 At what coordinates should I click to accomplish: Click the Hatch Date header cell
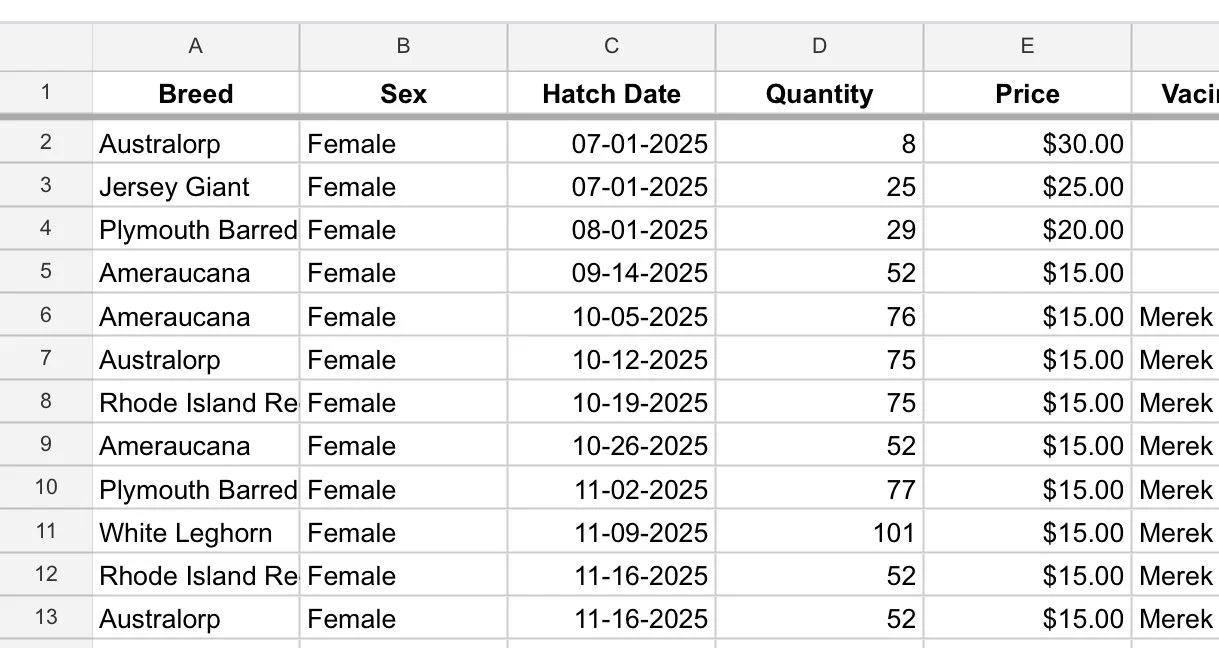pyautogui.click(x=611, y=94)
